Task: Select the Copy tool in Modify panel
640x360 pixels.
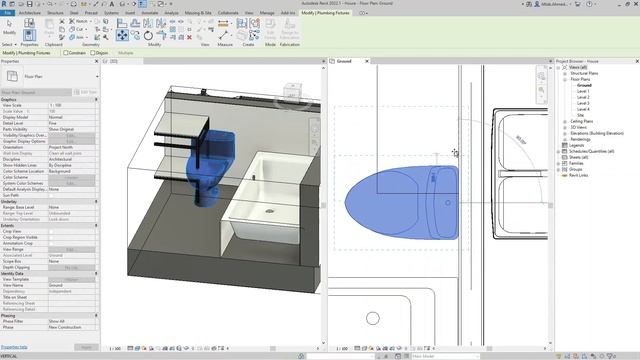Action: click(x=135, y=36)
